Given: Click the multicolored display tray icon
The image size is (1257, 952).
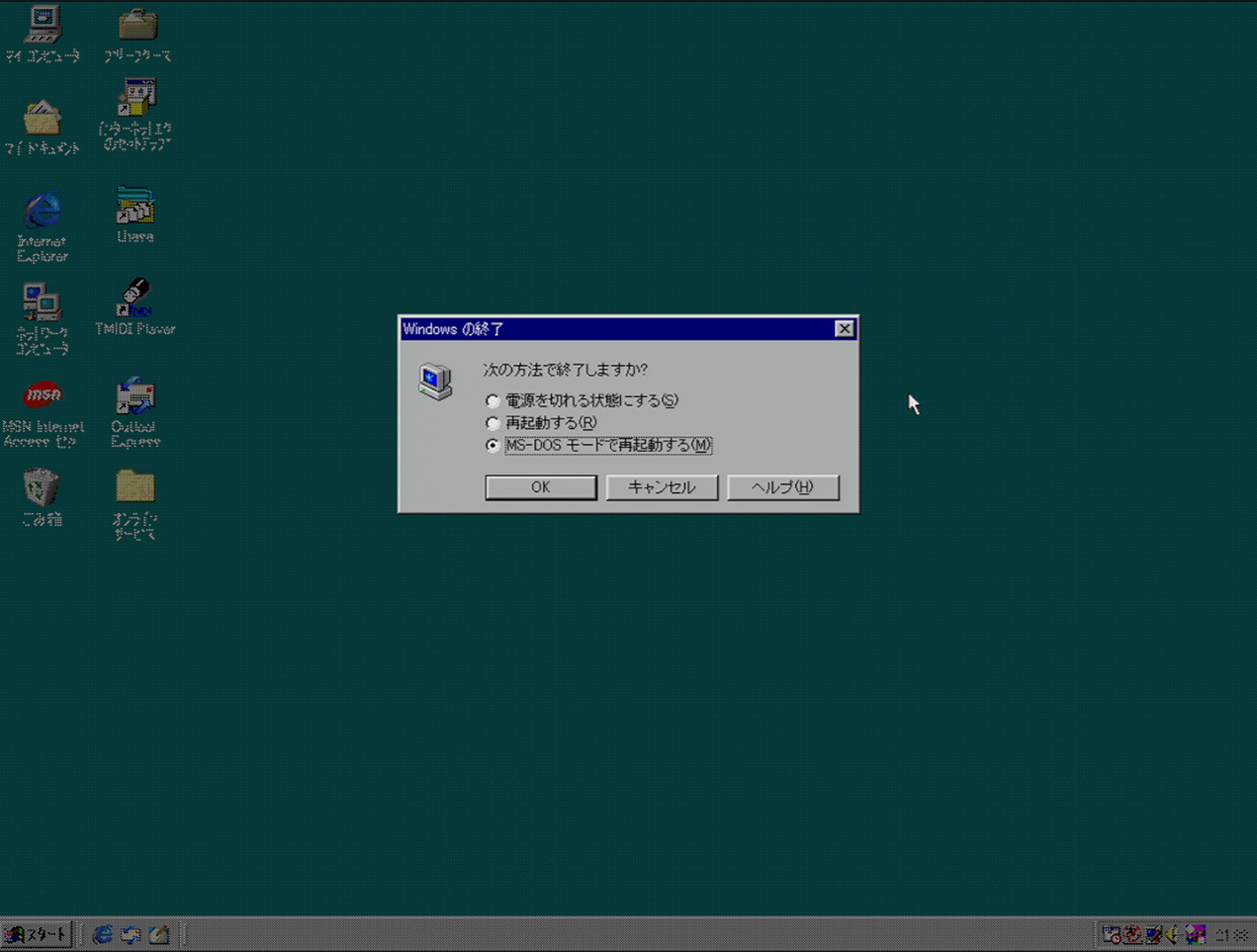Looking at the screenshot, I should (x=1195, y=934).
